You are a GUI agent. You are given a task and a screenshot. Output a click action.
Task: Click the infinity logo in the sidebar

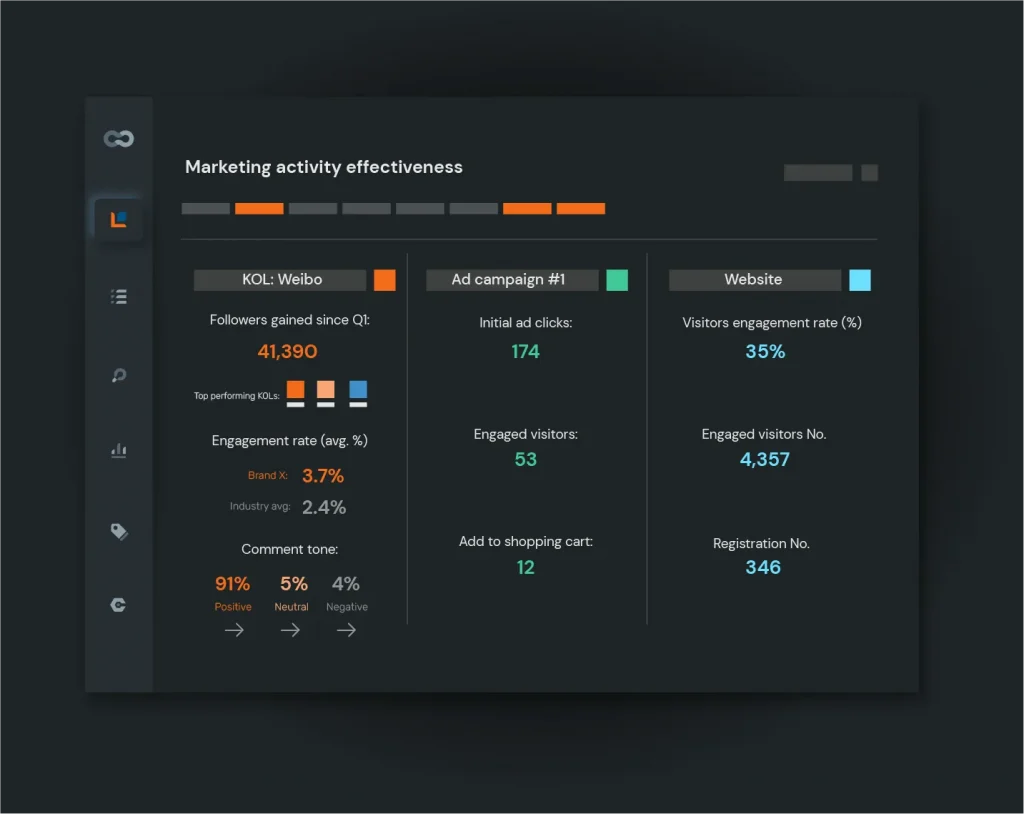(x=119, y=139)
